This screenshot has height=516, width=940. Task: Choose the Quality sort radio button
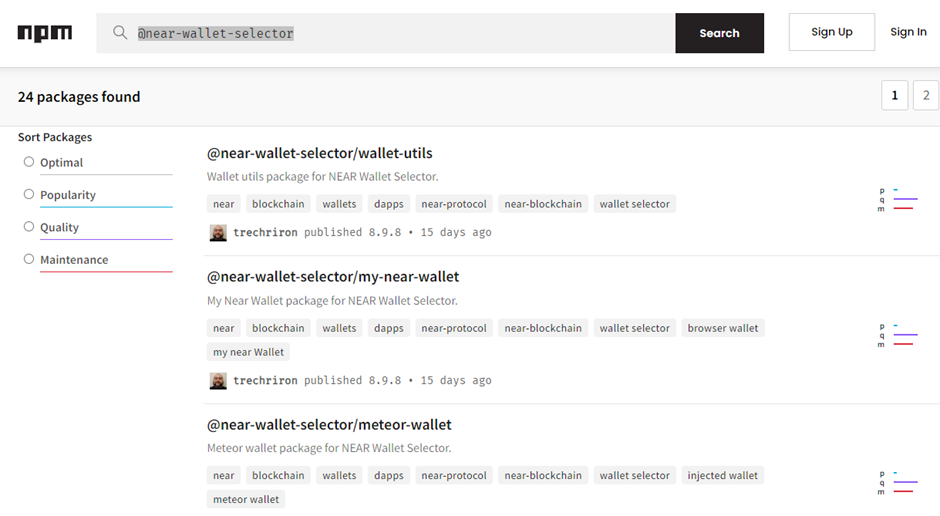(29, 227)
